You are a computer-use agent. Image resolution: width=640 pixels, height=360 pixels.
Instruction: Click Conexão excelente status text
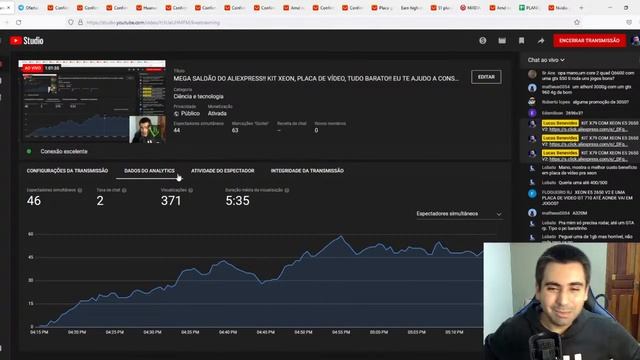click(x=64, y=151)
